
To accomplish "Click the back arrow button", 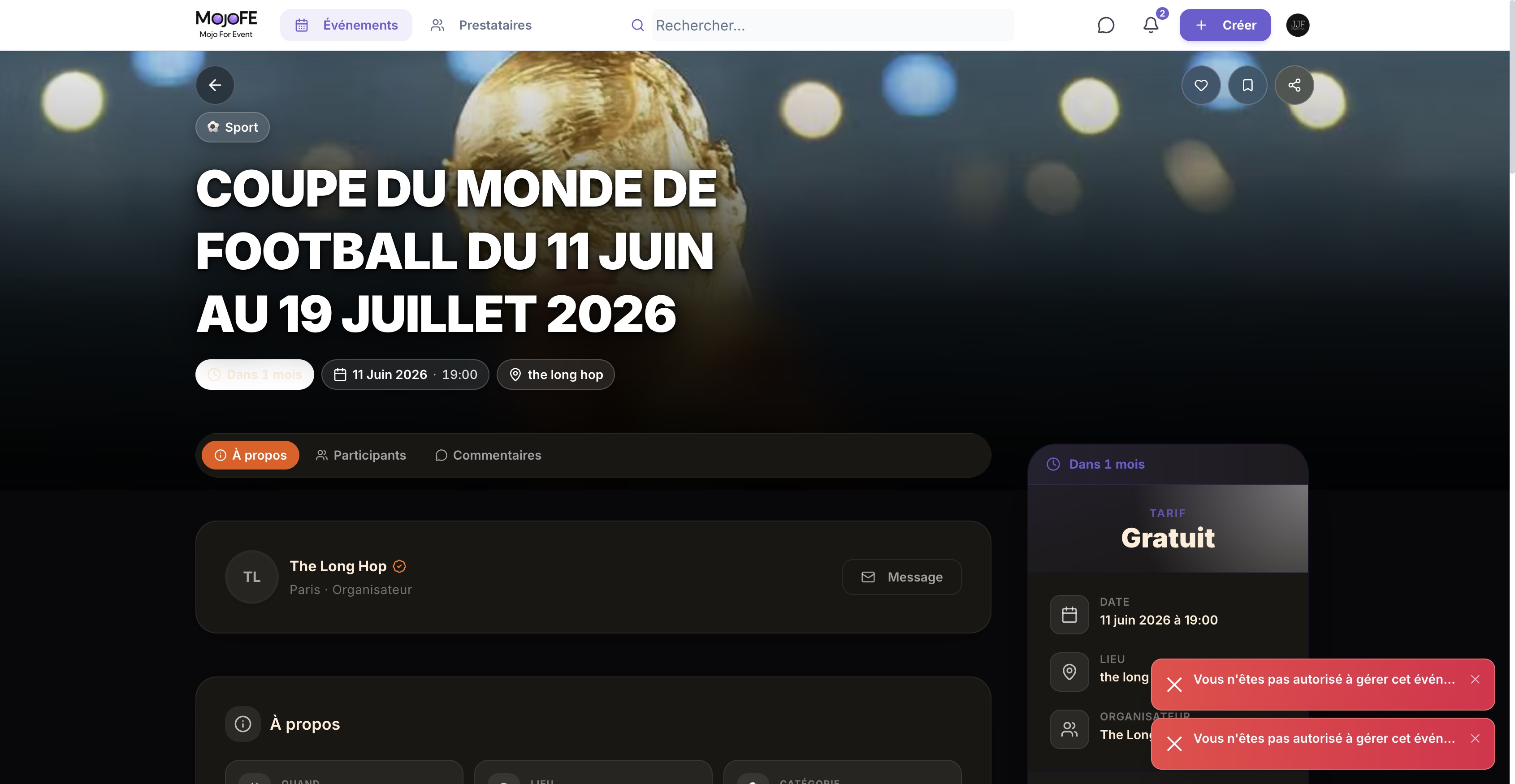I will pyautogui.click(x=215, y=85).
